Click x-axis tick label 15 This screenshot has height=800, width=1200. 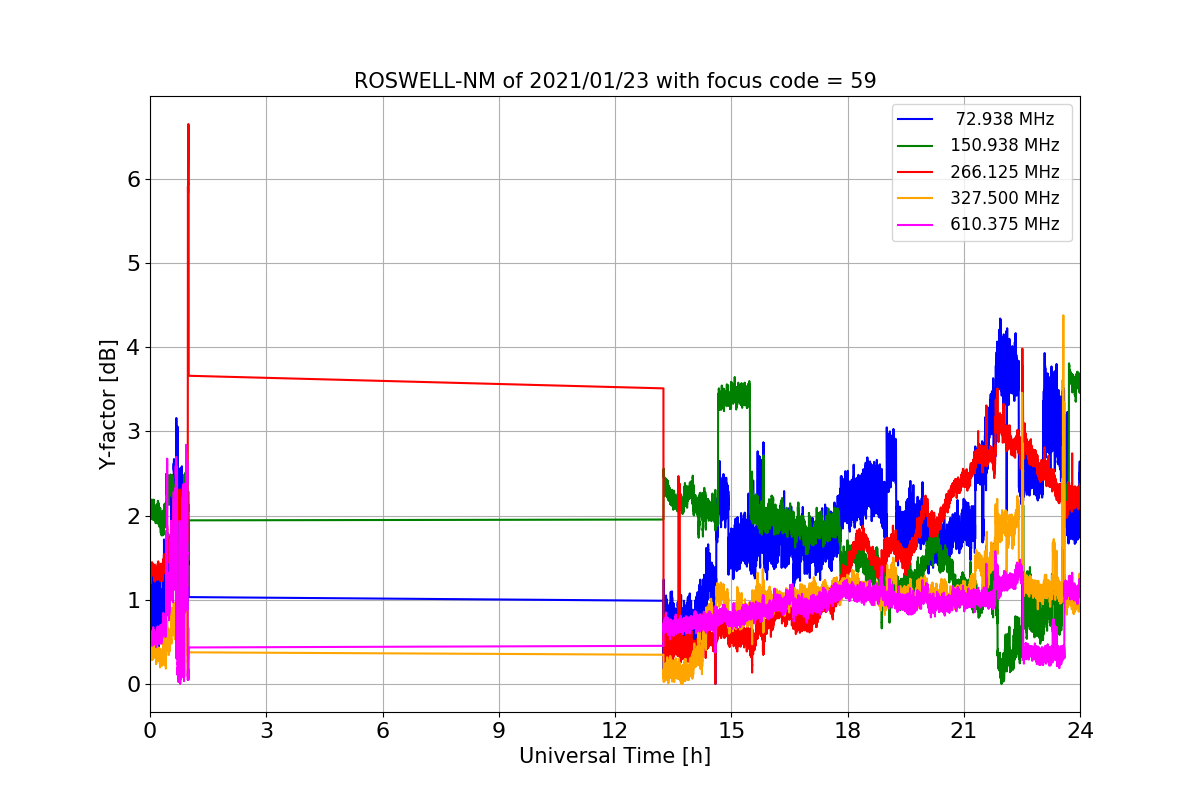pos(731,730)
